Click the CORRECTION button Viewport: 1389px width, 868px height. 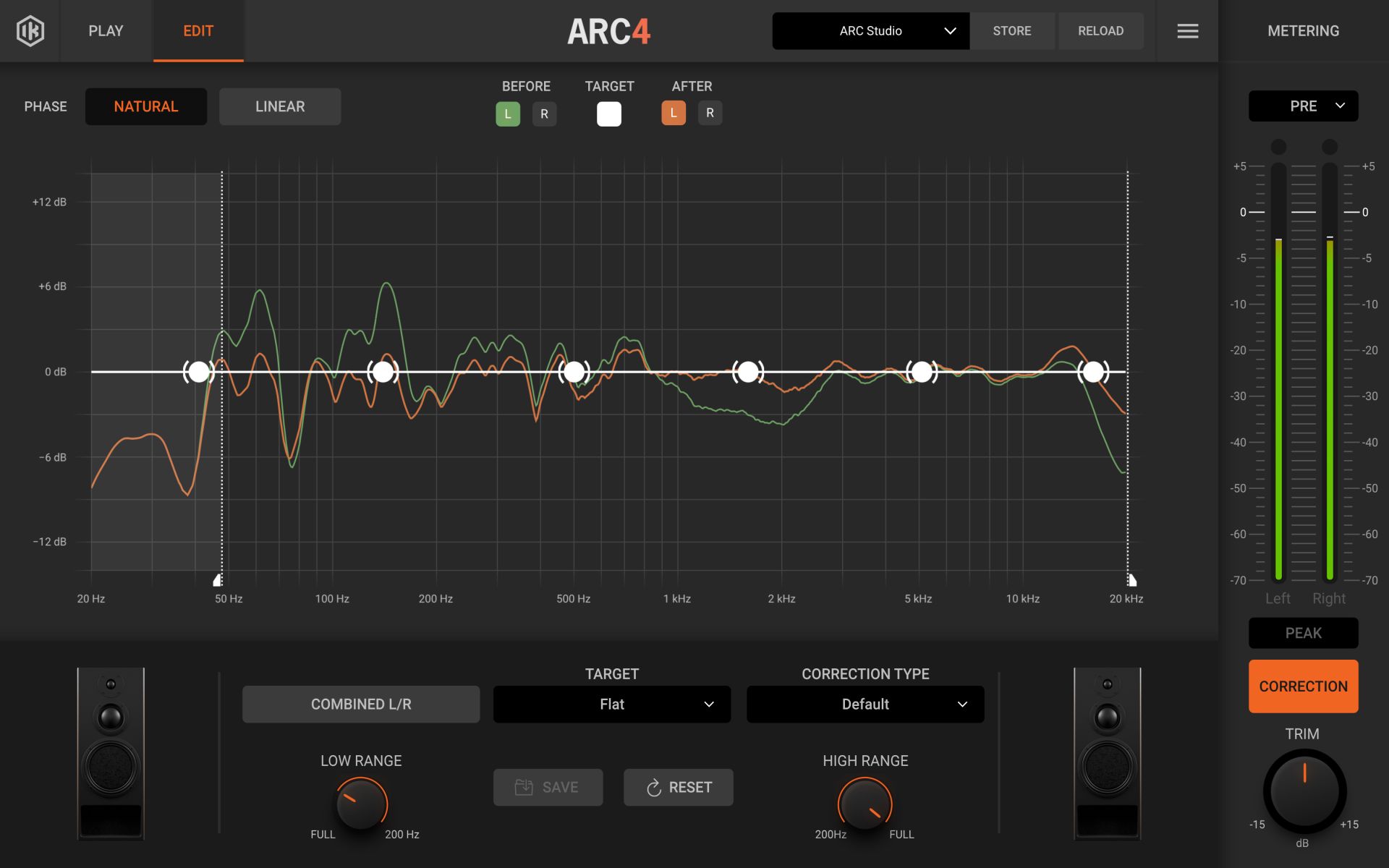tap(1302, 686)
